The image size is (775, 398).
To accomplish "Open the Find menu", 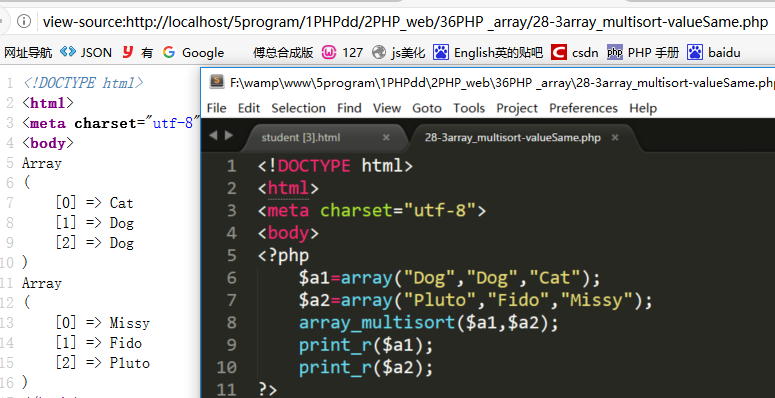I will click(349, 108).
